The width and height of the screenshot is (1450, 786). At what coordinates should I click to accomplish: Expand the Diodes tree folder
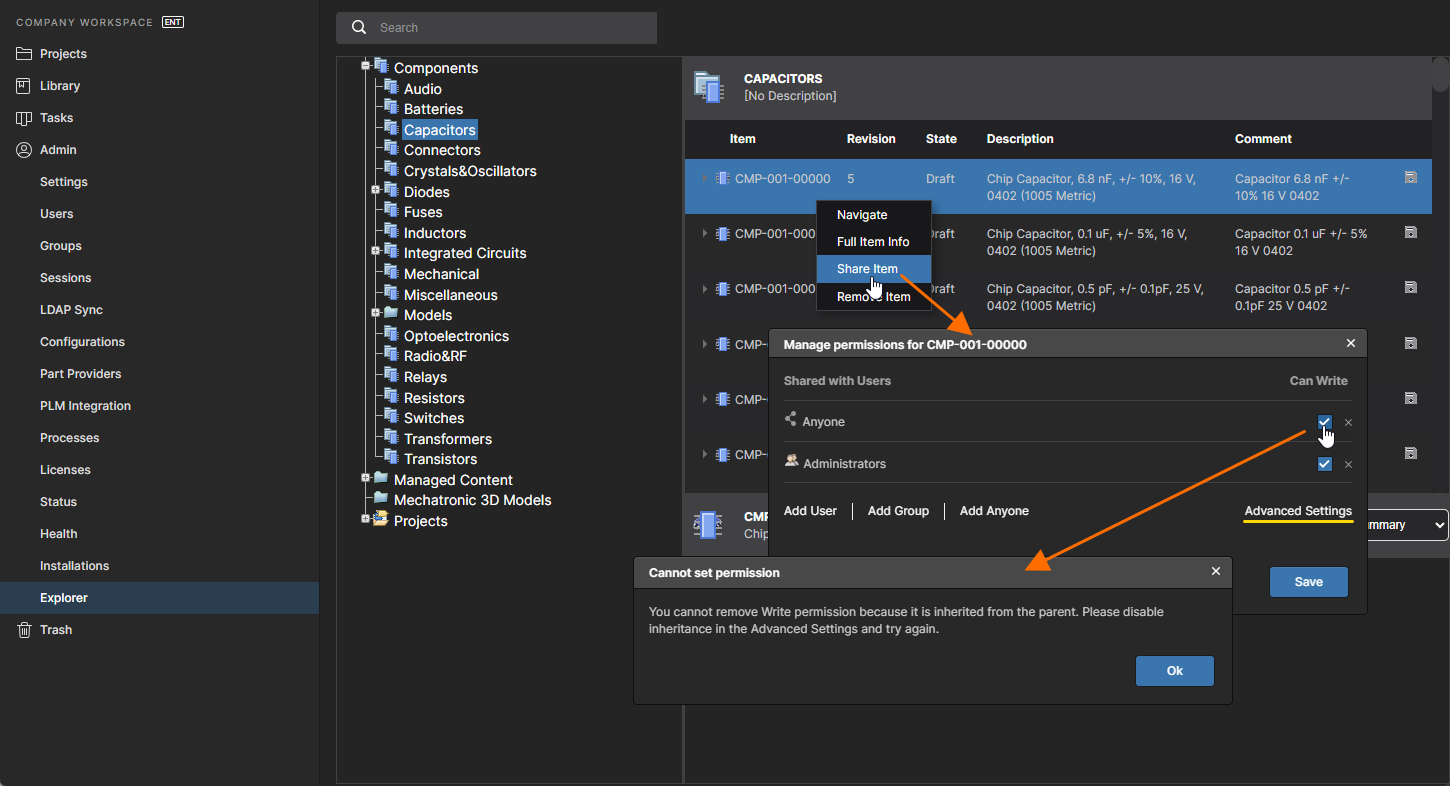(376, 190)
